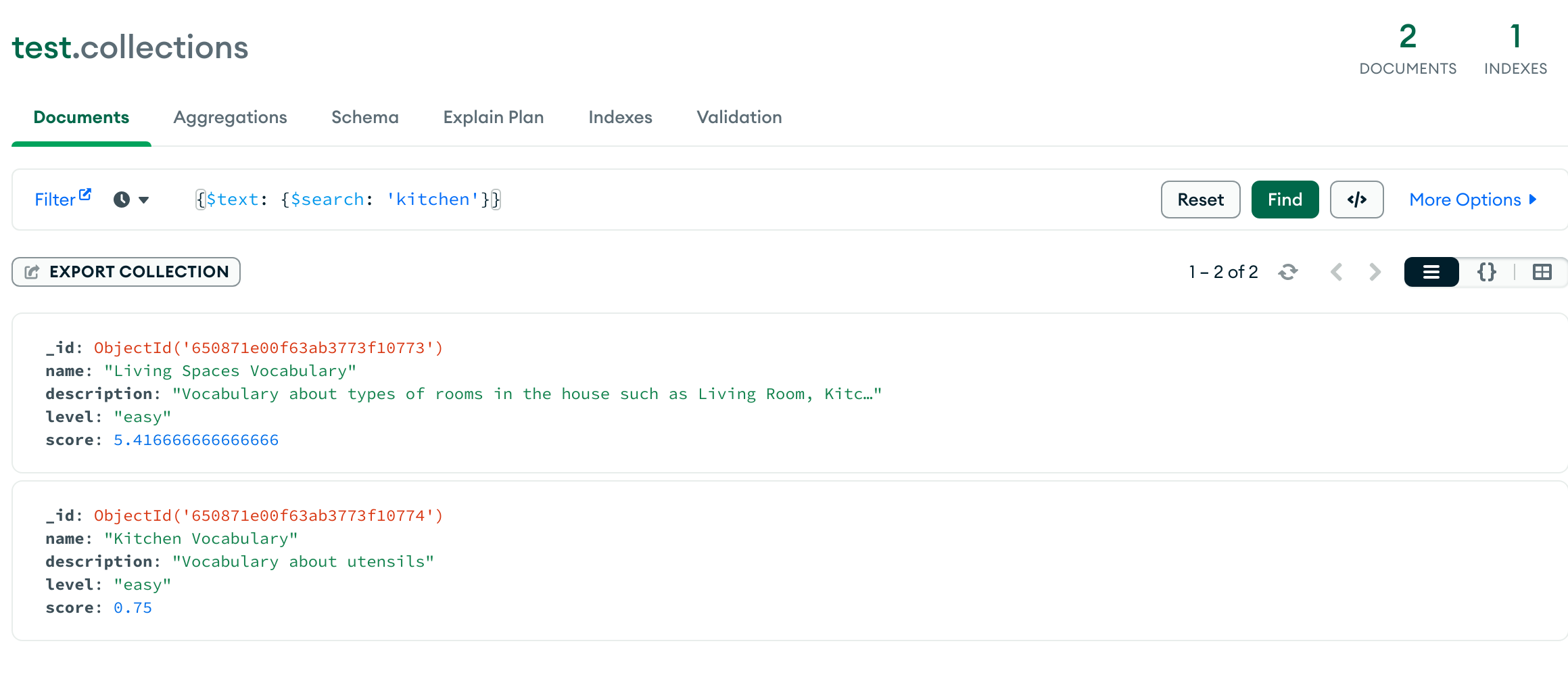Click the Reset button
This screenshot has width=1568, height=675.
coord(1201,200)
